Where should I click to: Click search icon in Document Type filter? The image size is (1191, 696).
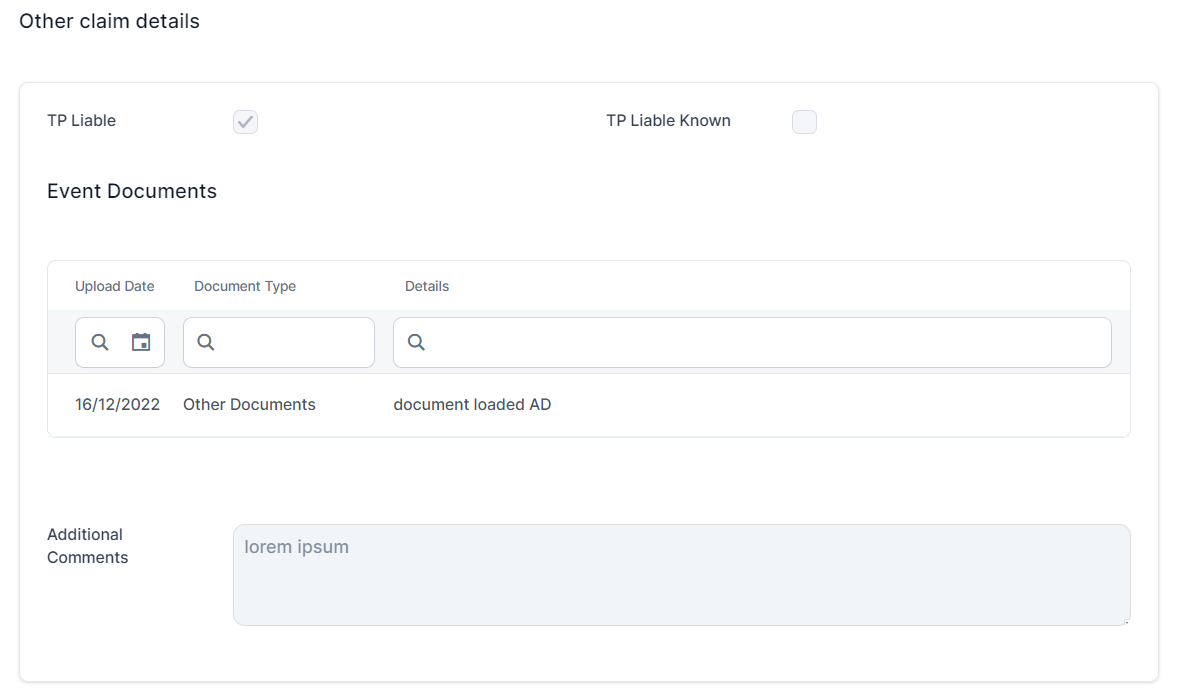(x=206, y=342)
